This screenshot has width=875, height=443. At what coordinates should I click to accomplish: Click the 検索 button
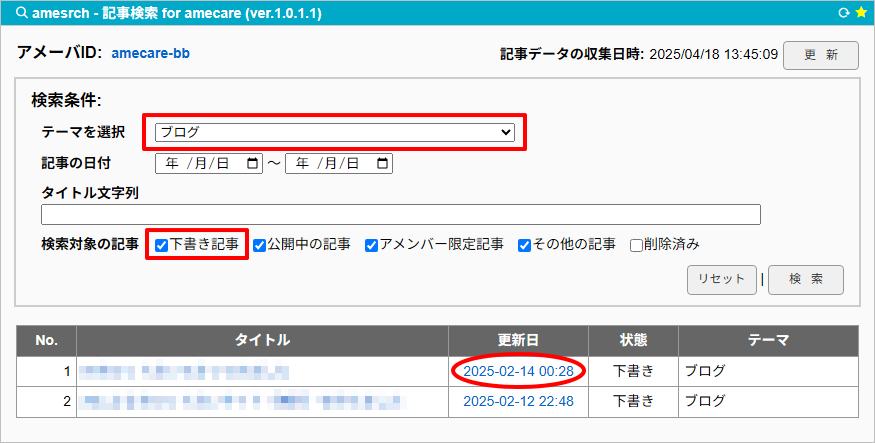806,280
